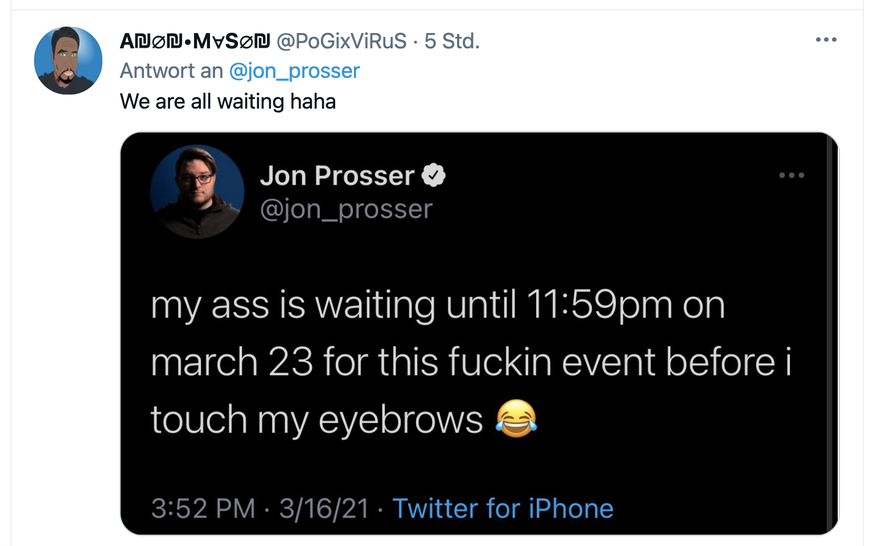Click the "Twitter for iPhone" source label
The height and width of the screenshot is (546, 873).
point(503,508)
